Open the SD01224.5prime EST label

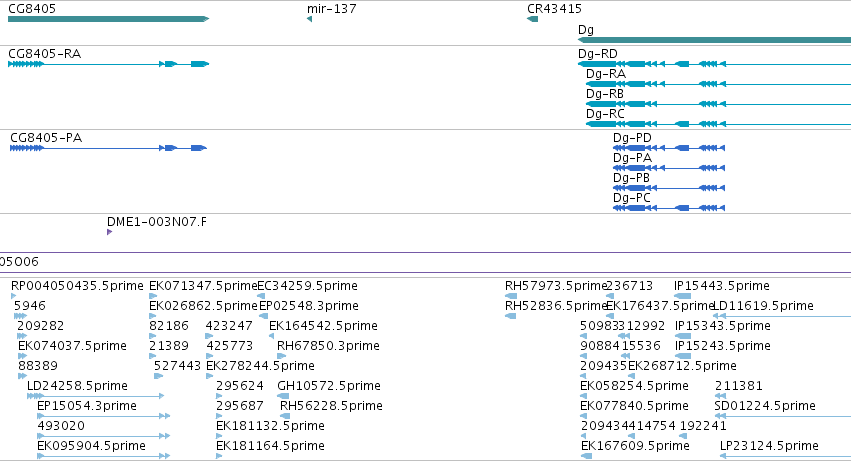point(765,406)
